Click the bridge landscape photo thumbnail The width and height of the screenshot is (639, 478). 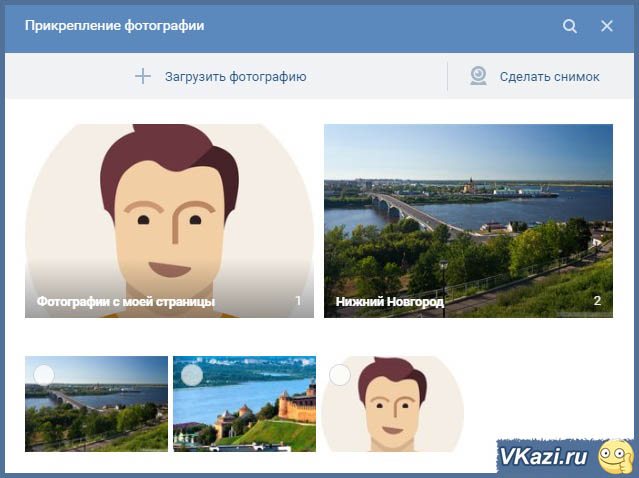tap(97, 404)
